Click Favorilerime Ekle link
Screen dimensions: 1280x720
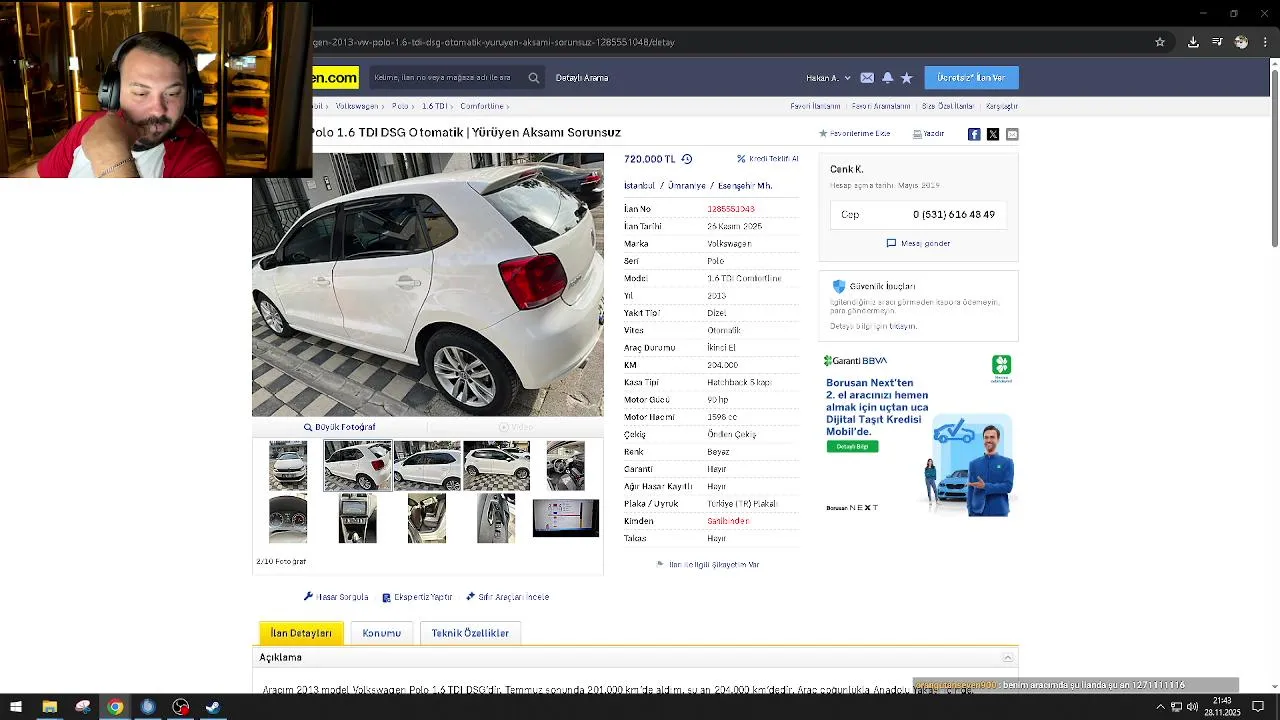point(854,134)
